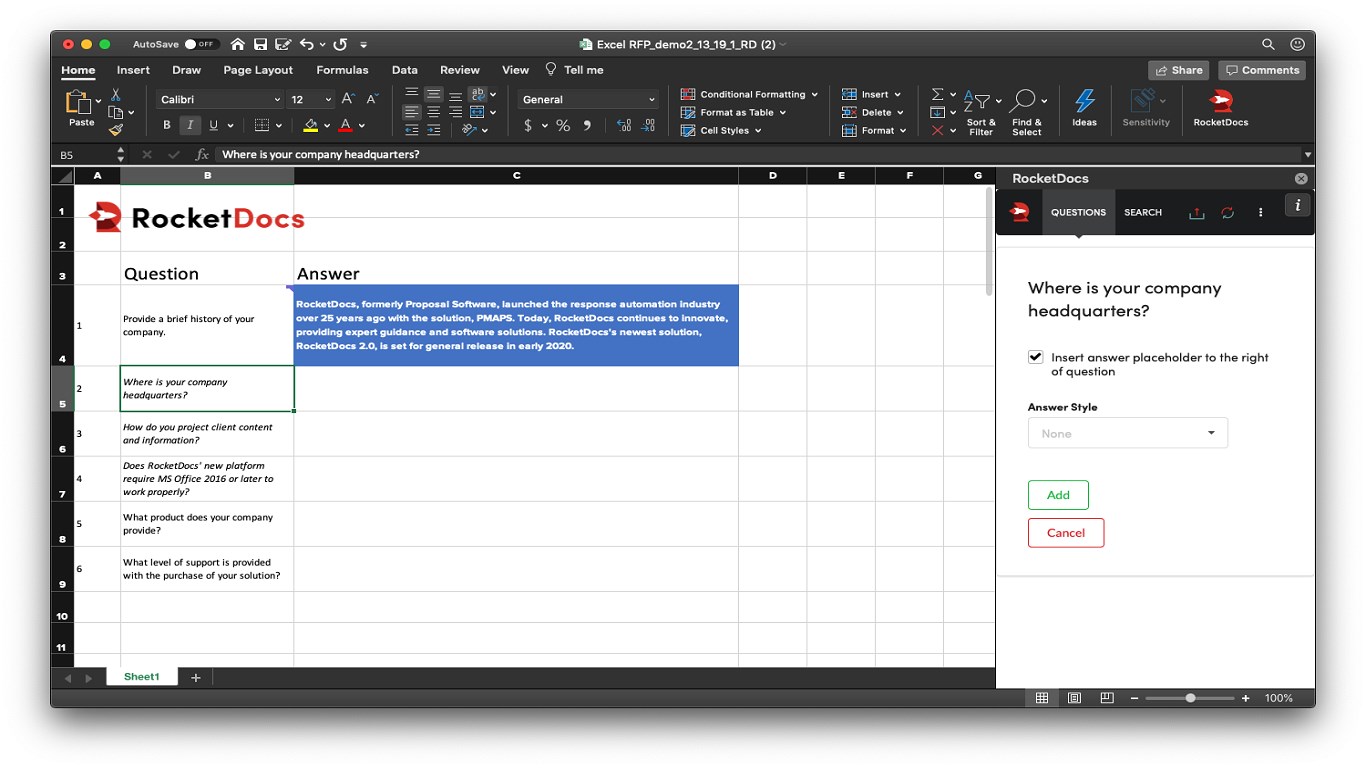Open the font size dropdown showing 12
This screenshot has height=768, width=1366.
point(310,99)
